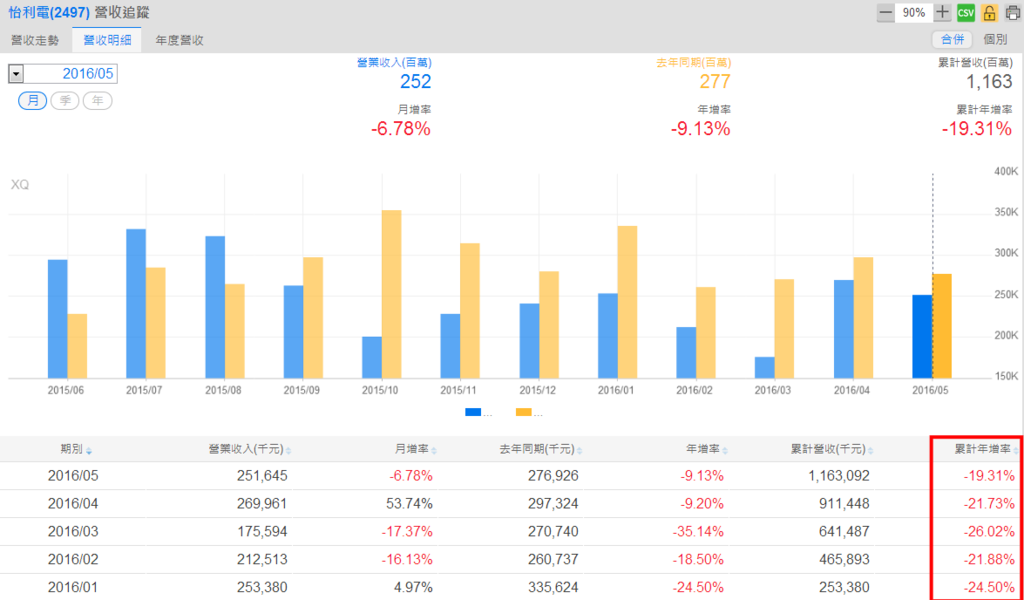Switch to 季 quarterly view
The width and height of the screenshot is (1024, 600).
(x=65, y=101)
